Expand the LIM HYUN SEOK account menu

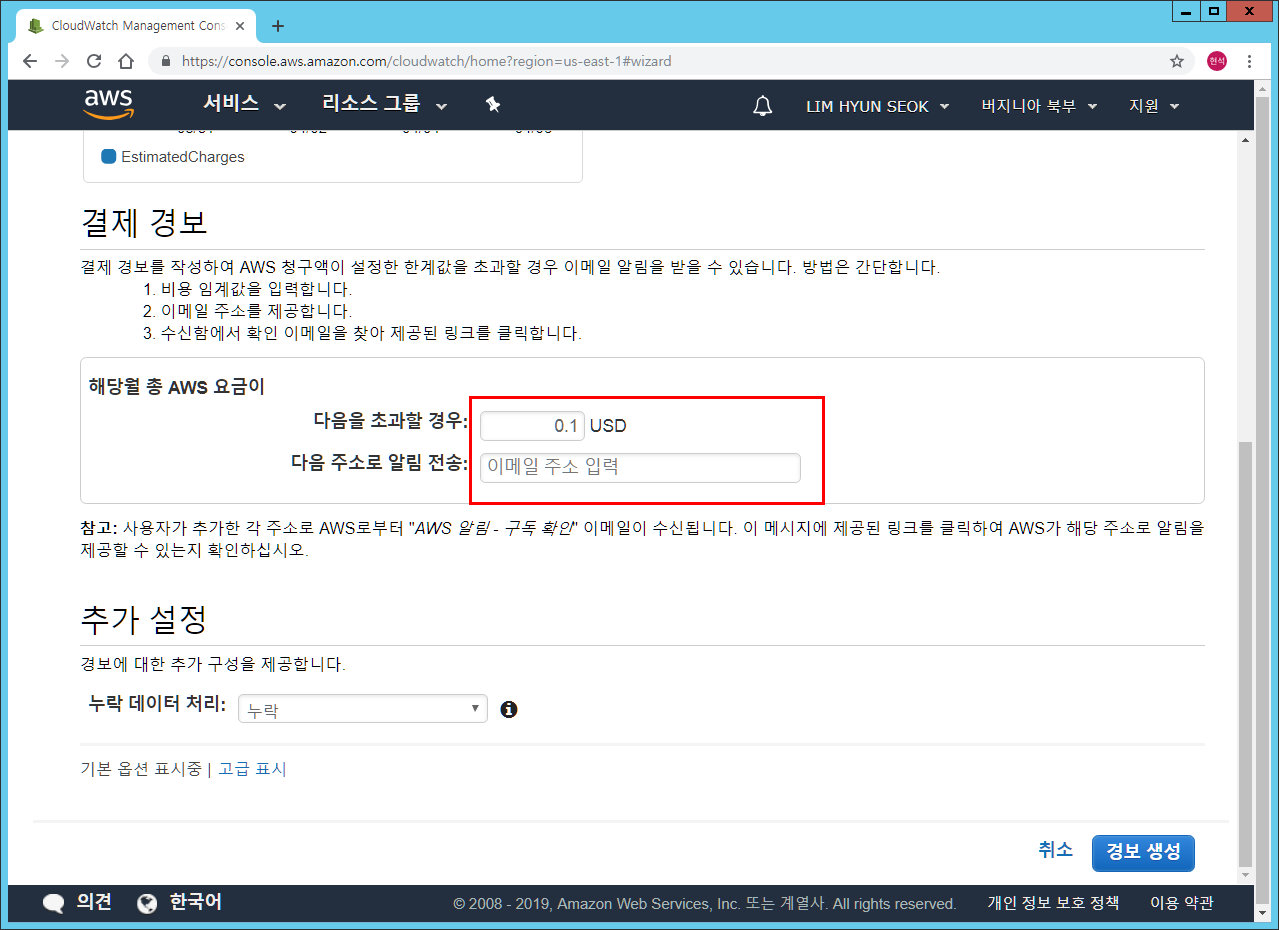pyautogui.click(x=878, y=106)
